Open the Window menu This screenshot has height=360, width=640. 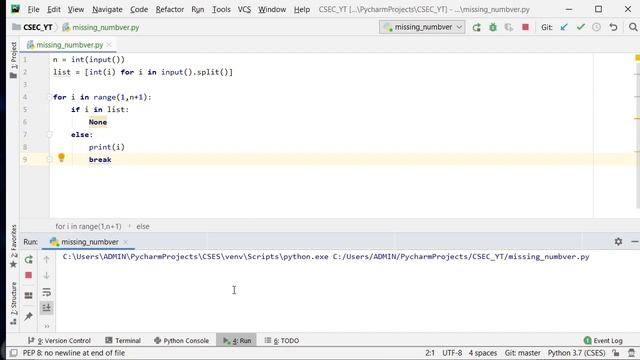click(x=272, y=9)
